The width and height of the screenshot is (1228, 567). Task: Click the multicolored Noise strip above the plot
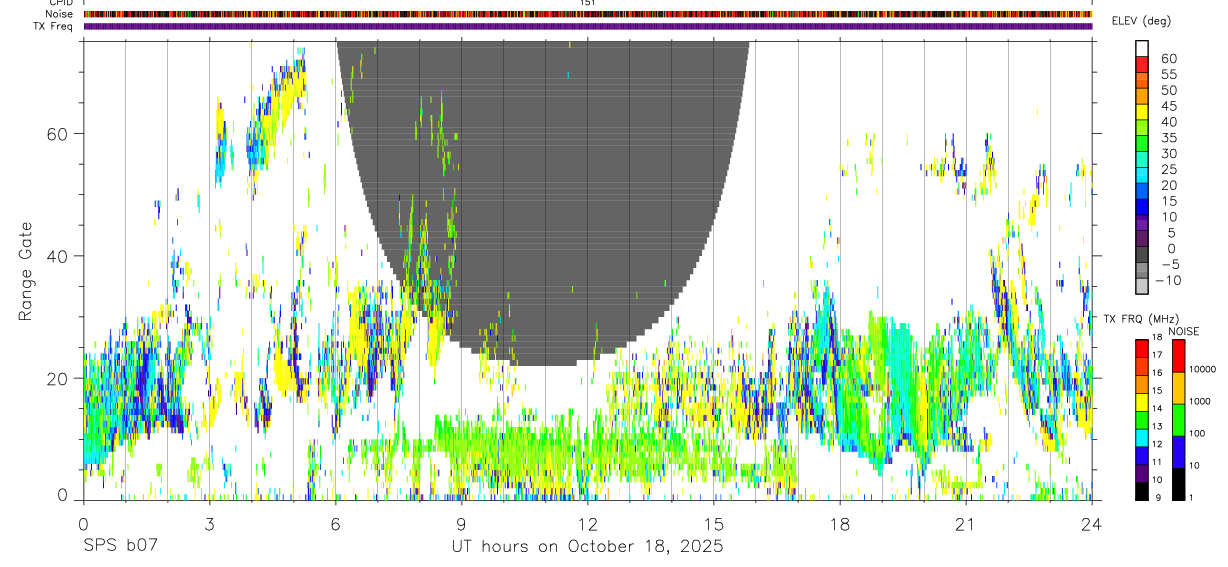[x=588, y=14]
